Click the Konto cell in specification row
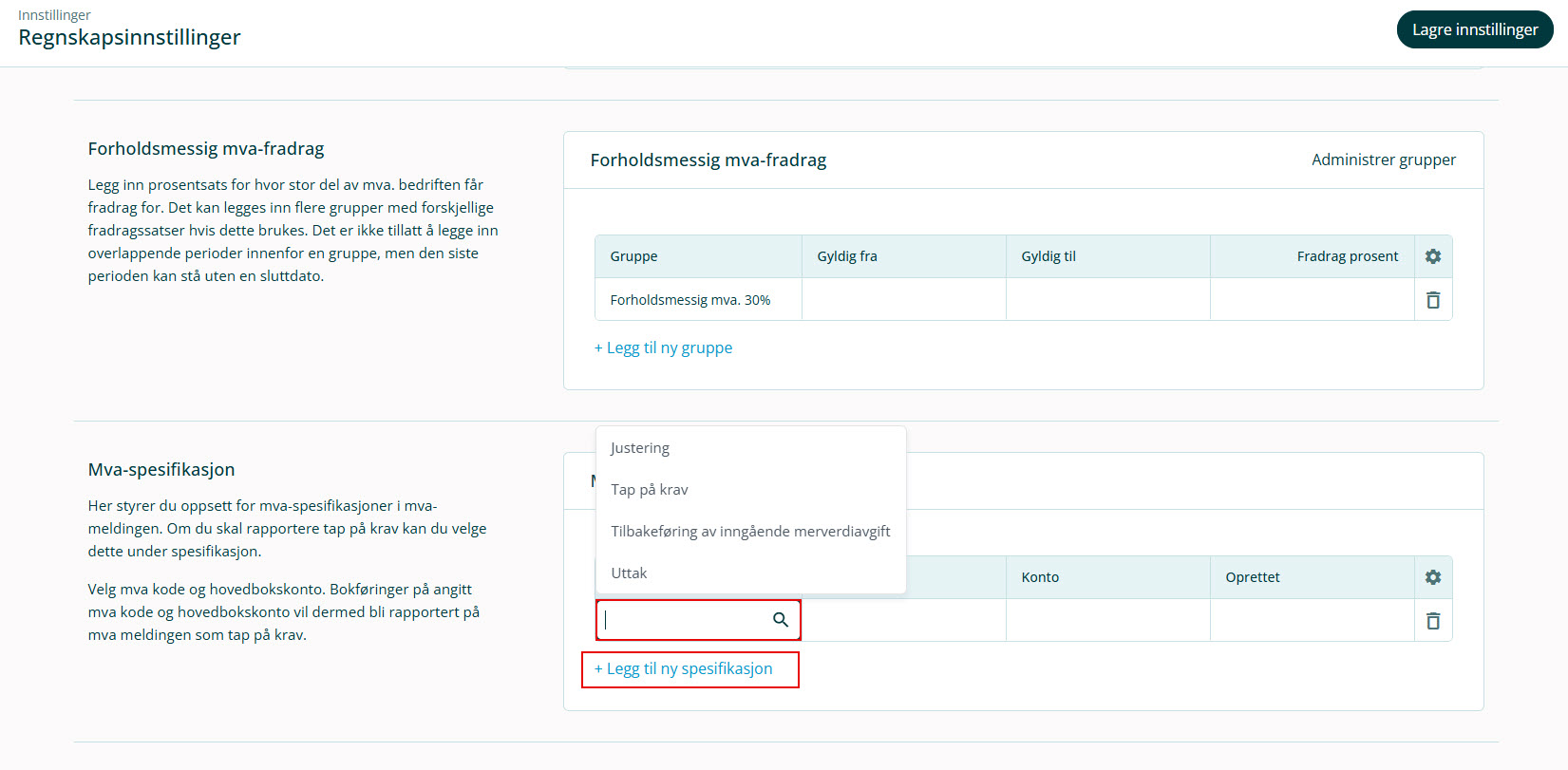The width and height of the screenshot is (1568, 770). [x=1107, y=621]
